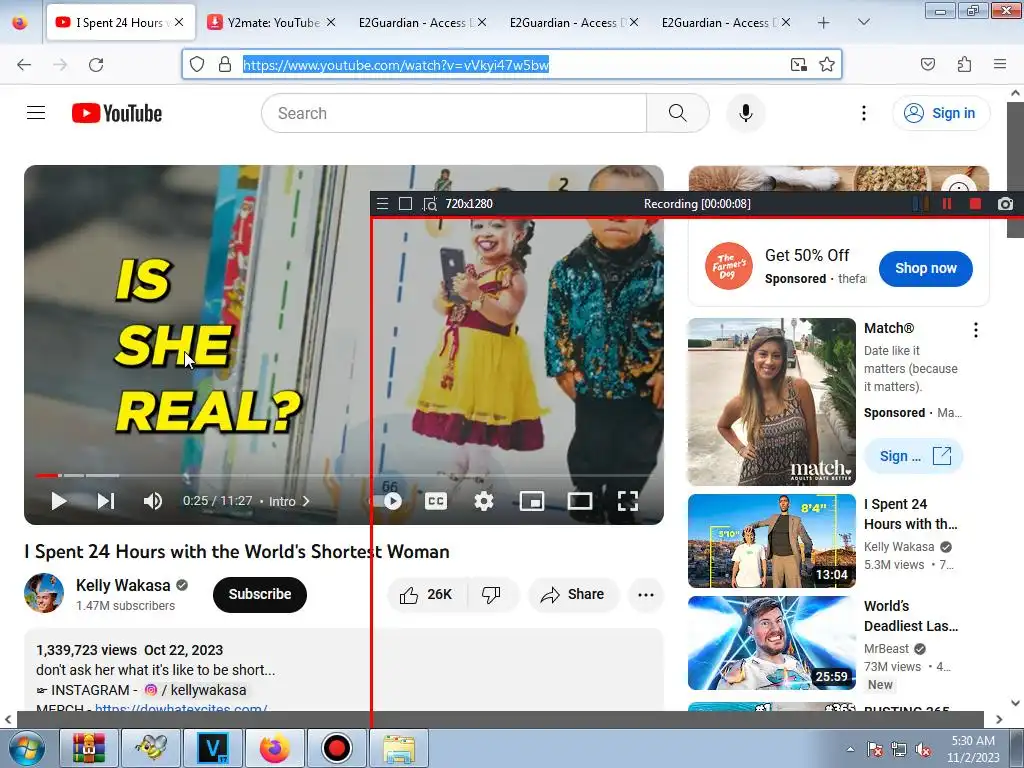The height and width of the screenshot is (768, 1024).
Task: Play the video
Action: [59, 501]
